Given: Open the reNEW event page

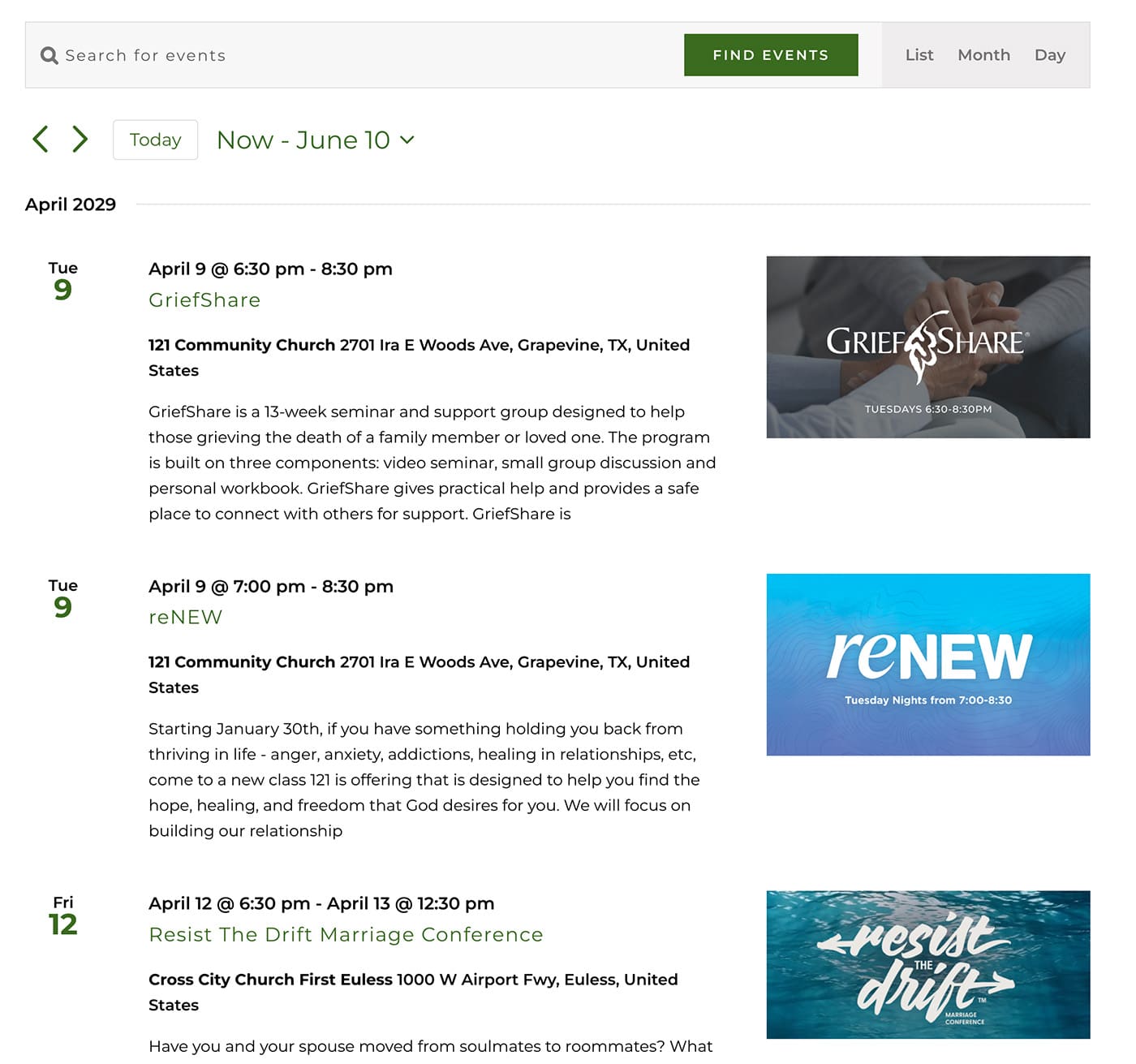Looking at the screenshot, I should coord(185,617).
